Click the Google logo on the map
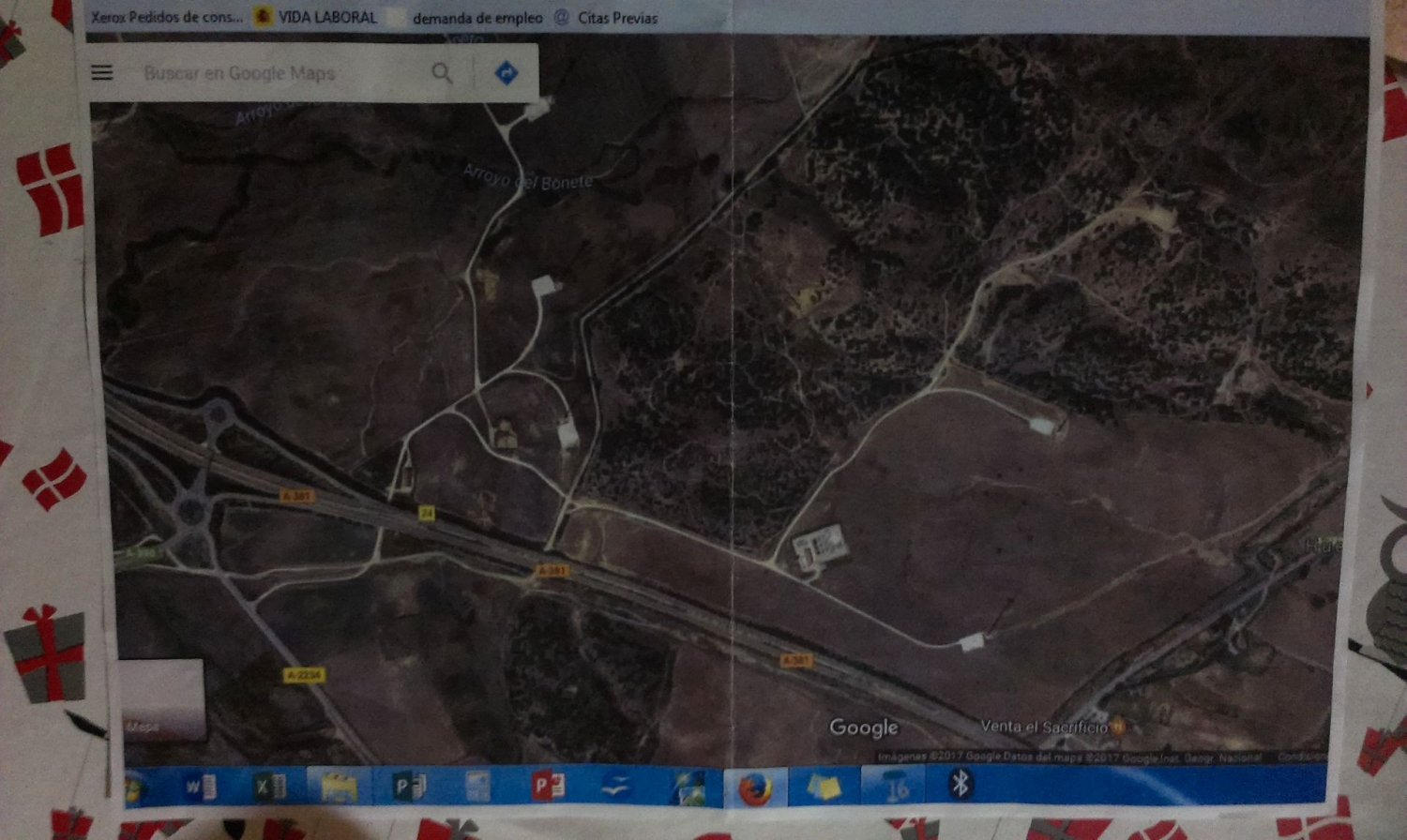 tap(864, 727)
